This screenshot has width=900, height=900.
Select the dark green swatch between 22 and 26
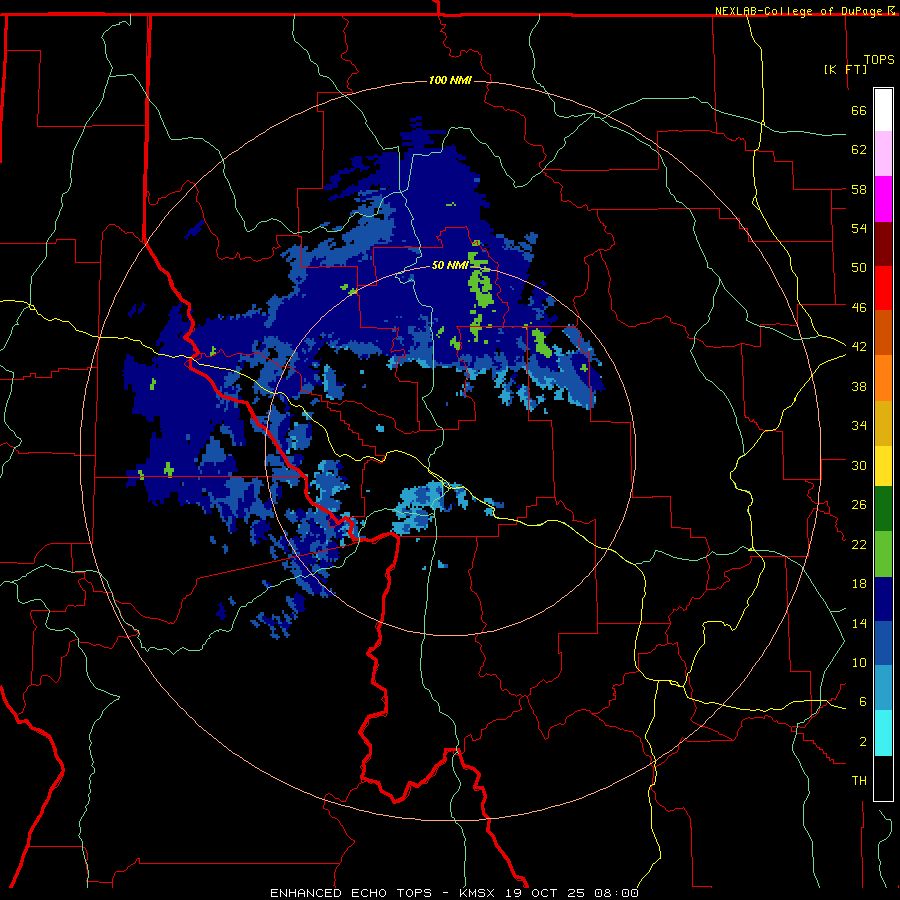click(883, 509)
